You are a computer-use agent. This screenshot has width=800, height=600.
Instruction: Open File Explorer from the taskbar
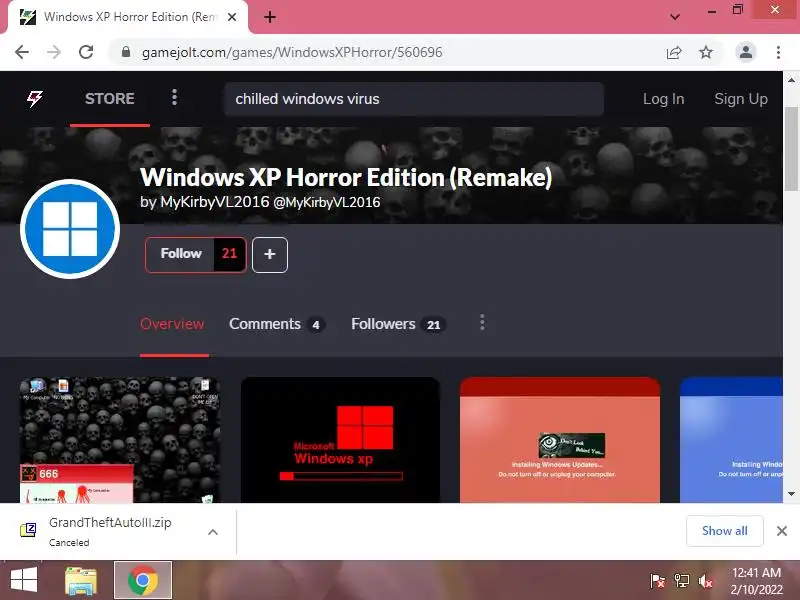(81, 580)
